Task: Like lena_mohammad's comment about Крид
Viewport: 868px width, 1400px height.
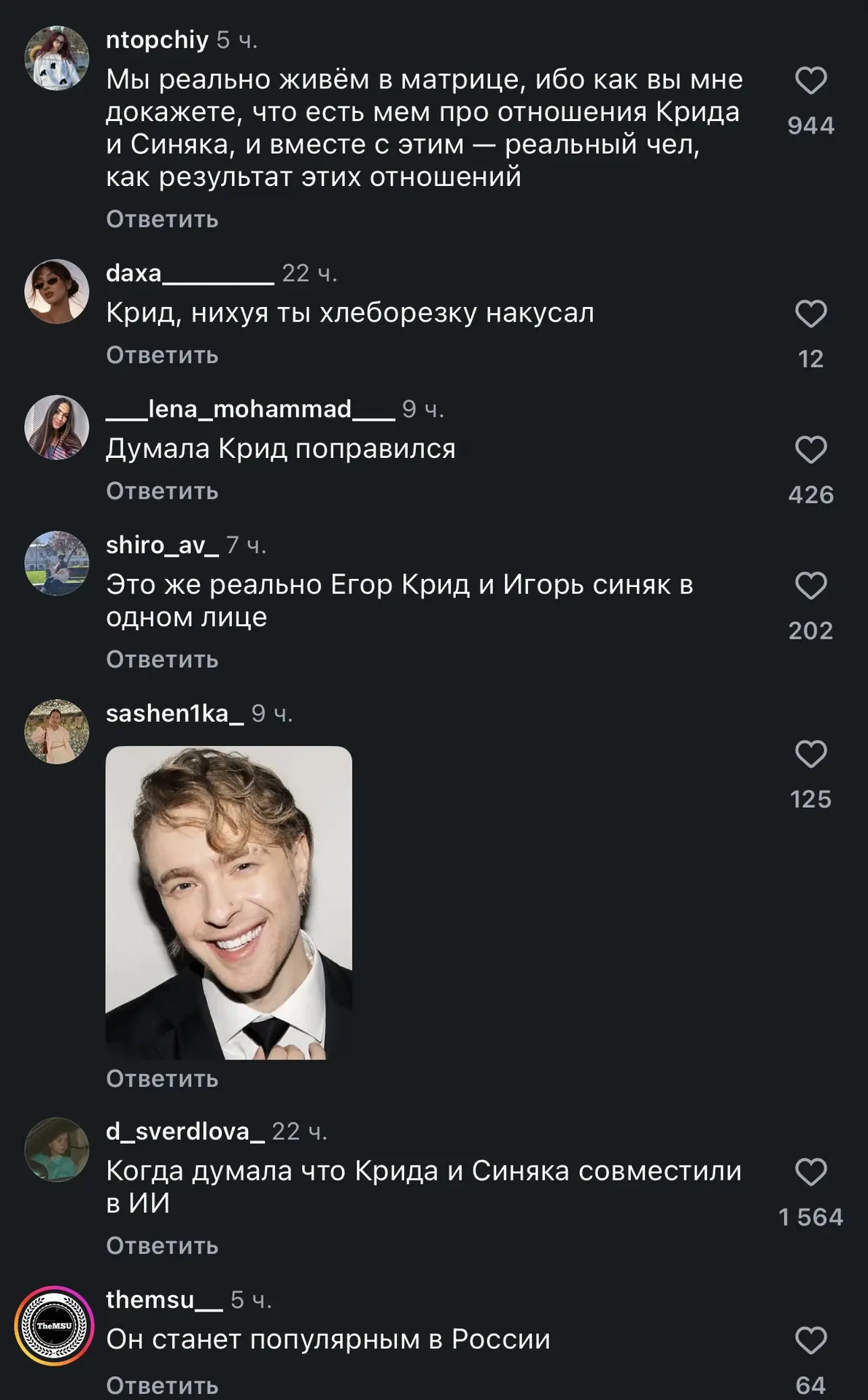Action: 810,450
